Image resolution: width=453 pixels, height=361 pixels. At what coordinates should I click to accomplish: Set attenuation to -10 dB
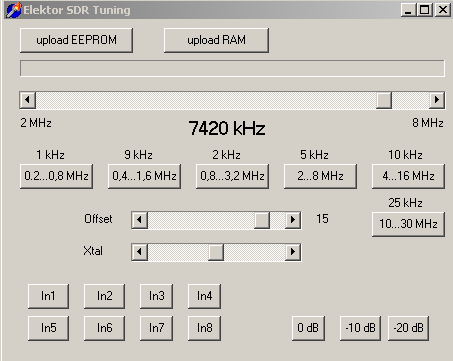(360, 328)
